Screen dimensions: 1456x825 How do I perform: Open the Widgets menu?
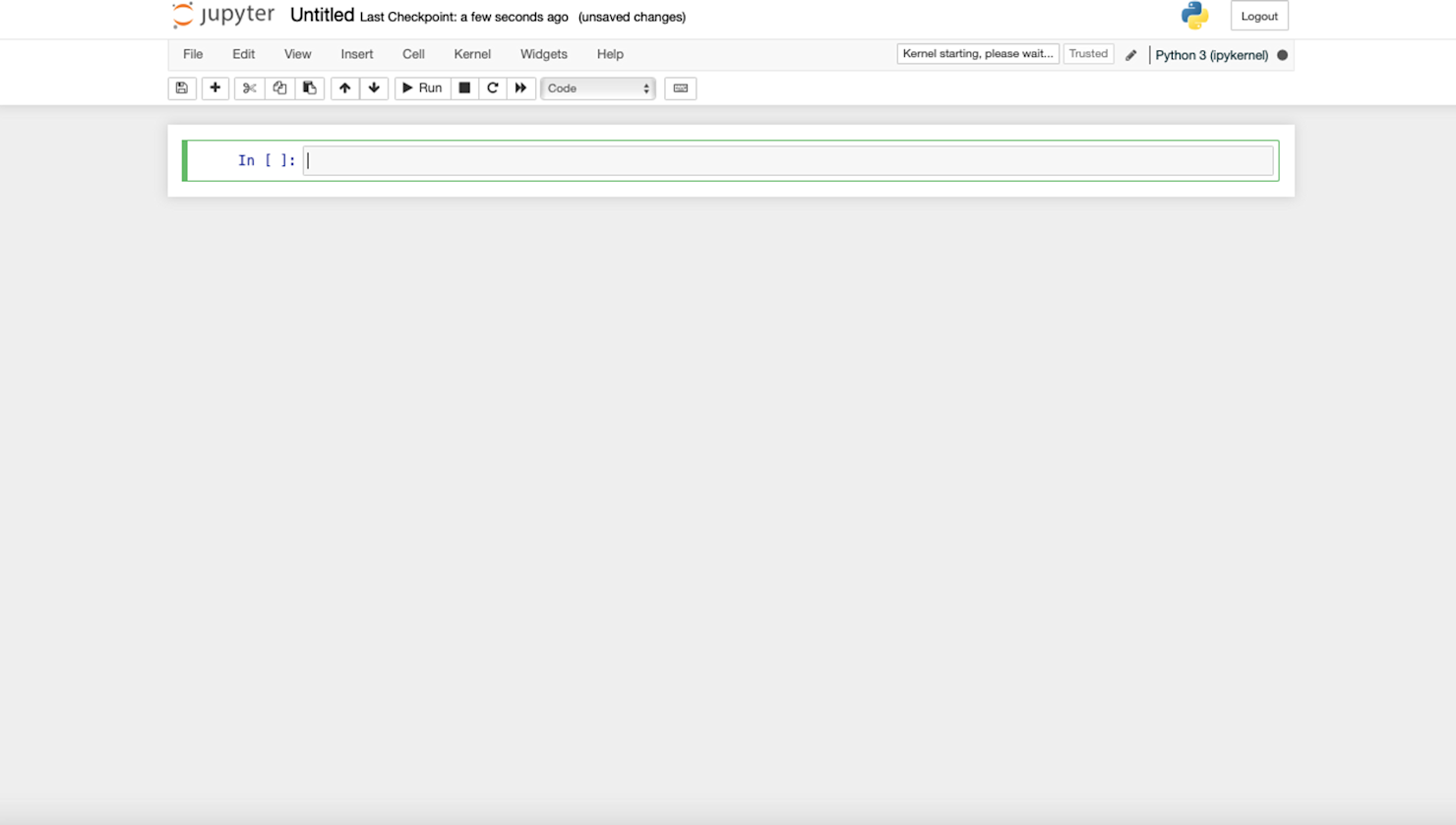pyautogui.click(x=543, y=54)
